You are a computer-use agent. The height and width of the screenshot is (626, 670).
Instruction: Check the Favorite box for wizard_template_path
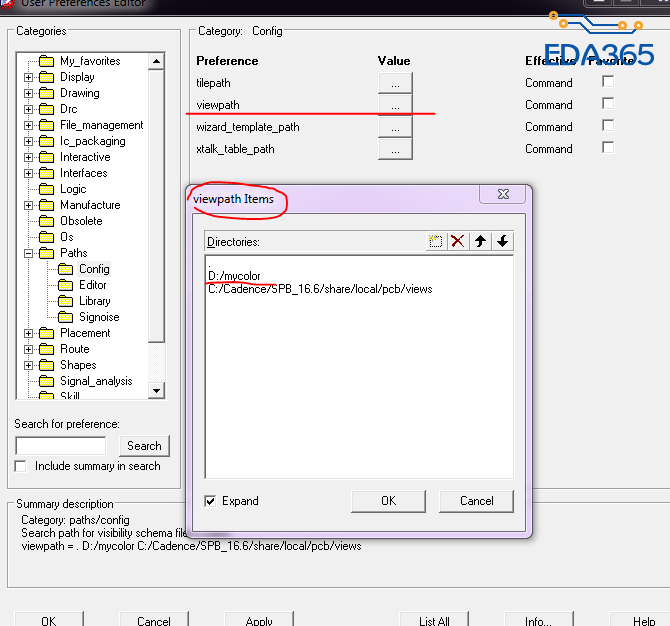click(x=608, y=126)
